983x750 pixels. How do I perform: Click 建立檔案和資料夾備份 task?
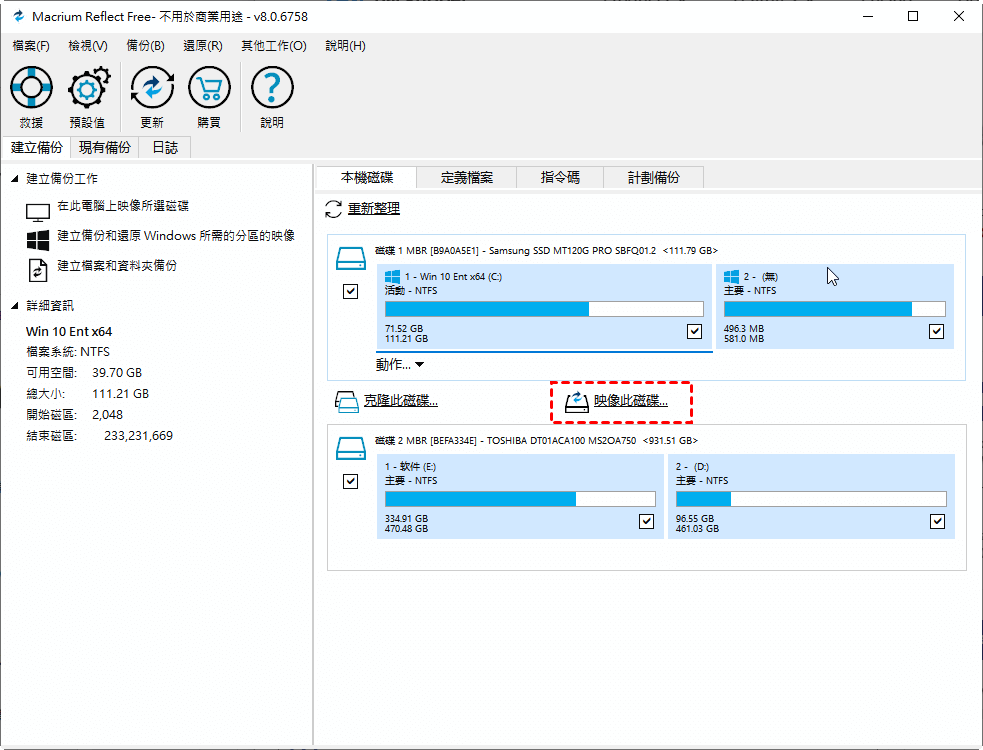[117, 266]
